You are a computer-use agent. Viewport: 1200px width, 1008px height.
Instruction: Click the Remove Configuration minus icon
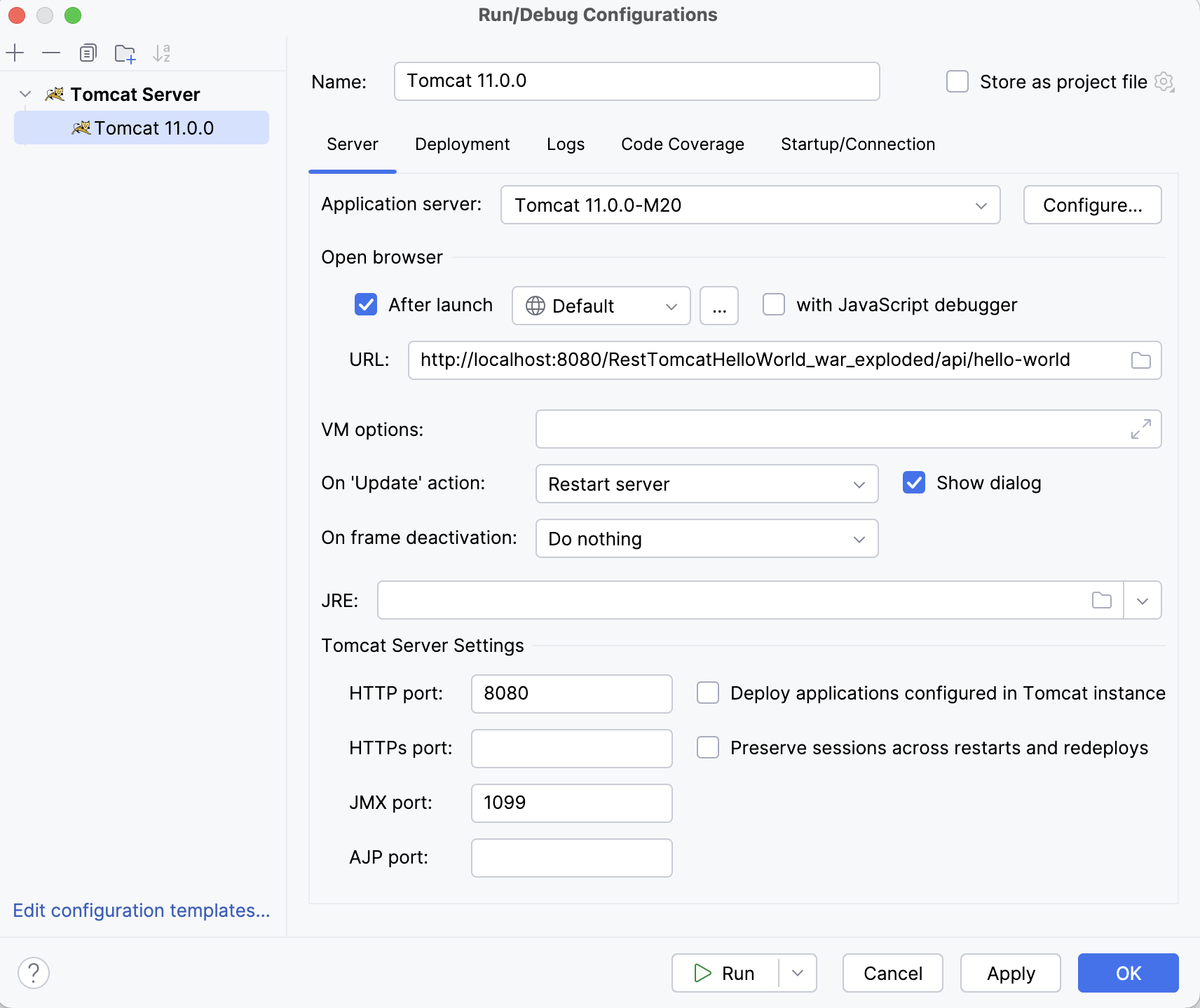(x=51, y=53)
